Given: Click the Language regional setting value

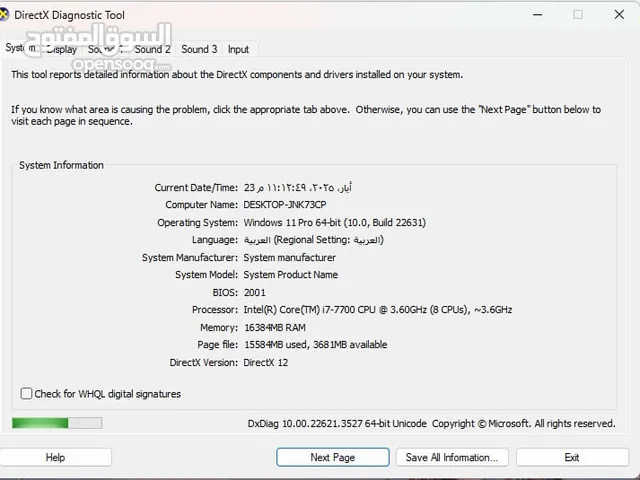Looking at the screenshot, I should pos(313,240).
